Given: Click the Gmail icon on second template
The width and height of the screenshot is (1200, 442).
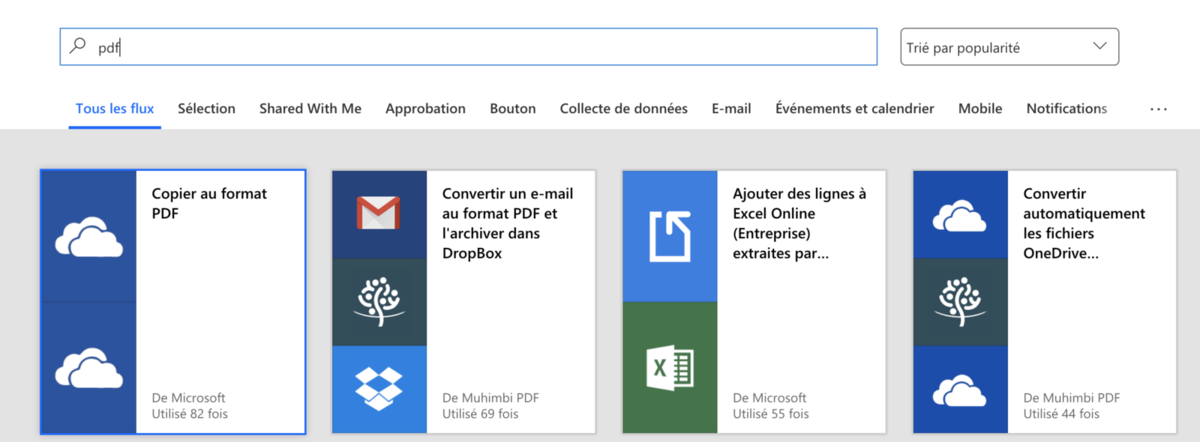Looking at the screenshot, I should [x=379, y=213].
